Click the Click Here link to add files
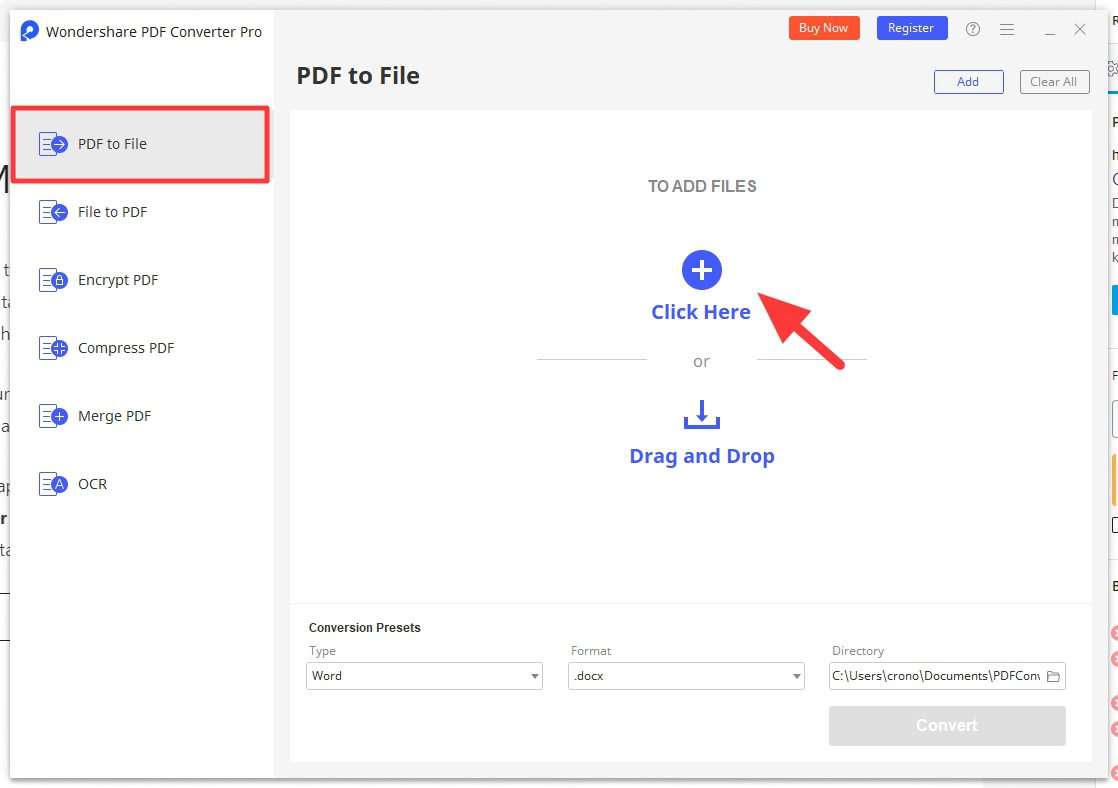The width and height of the screenshot is (1118, 788). pos(701,311)
